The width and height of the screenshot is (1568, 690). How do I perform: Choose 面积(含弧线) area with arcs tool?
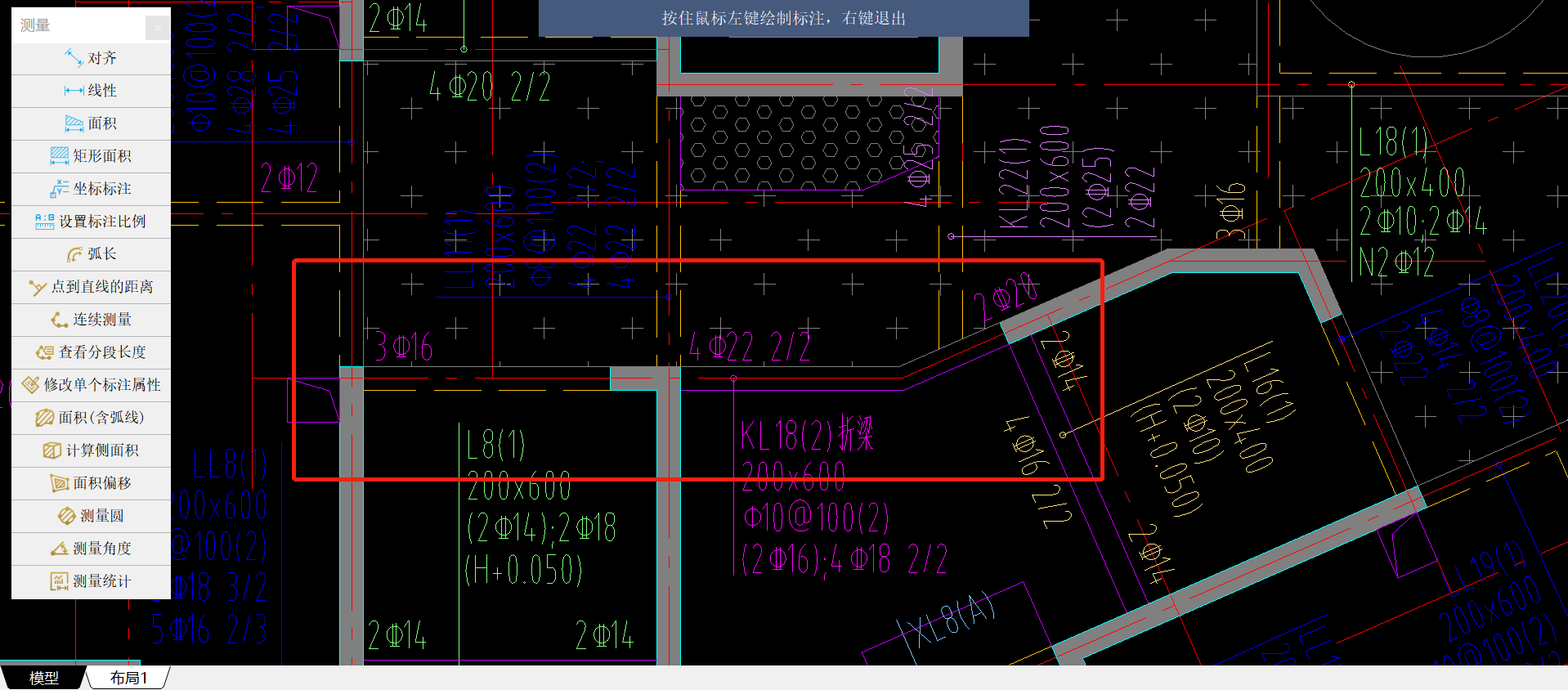click(91, 418)
